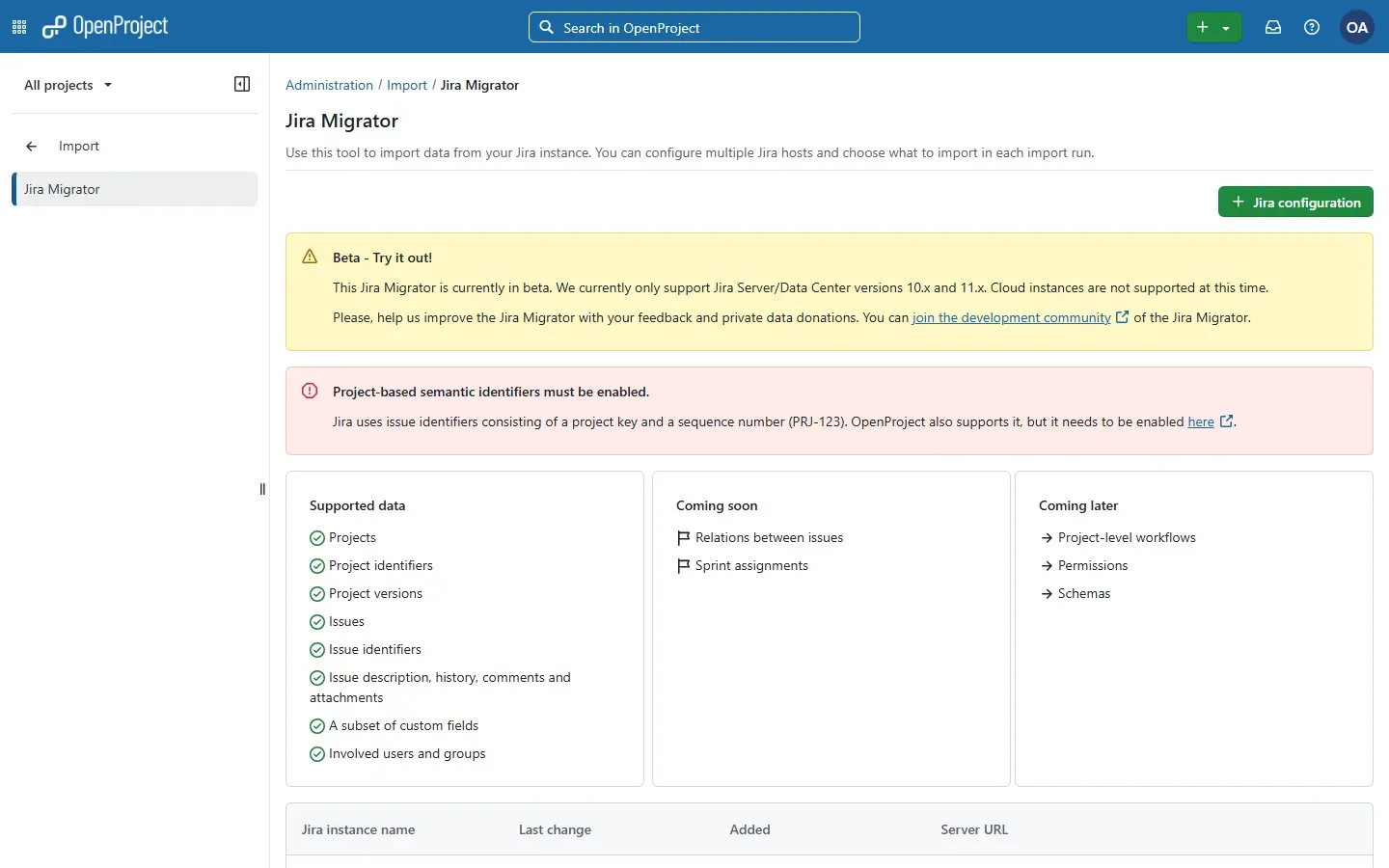Click the warning triangle icon in Beta banner
Image resolution: width=1389 pixels, height=868 pixels.
(x=310, y=257)
